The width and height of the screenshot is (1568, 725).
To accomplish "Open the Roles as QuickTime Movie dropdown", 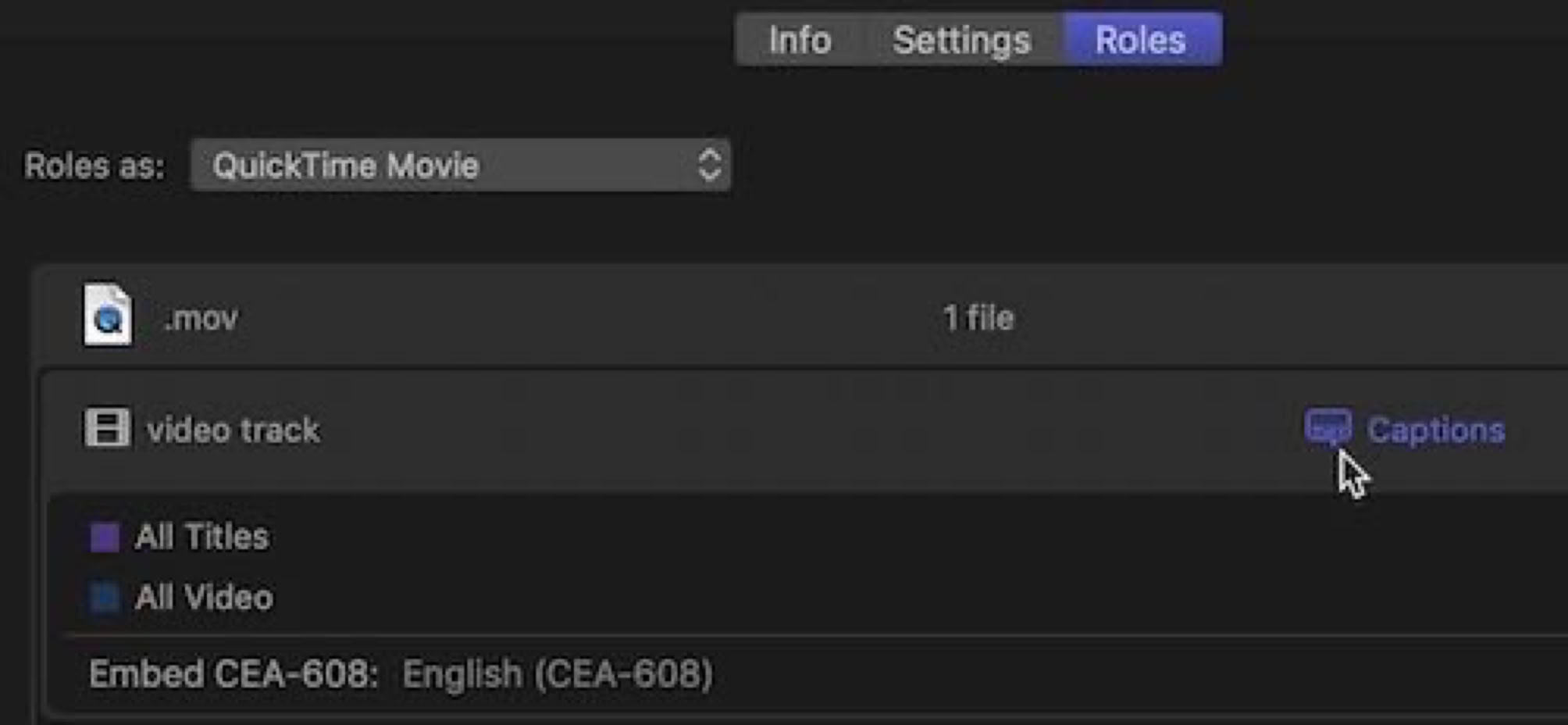I will (x=460, y=166).
